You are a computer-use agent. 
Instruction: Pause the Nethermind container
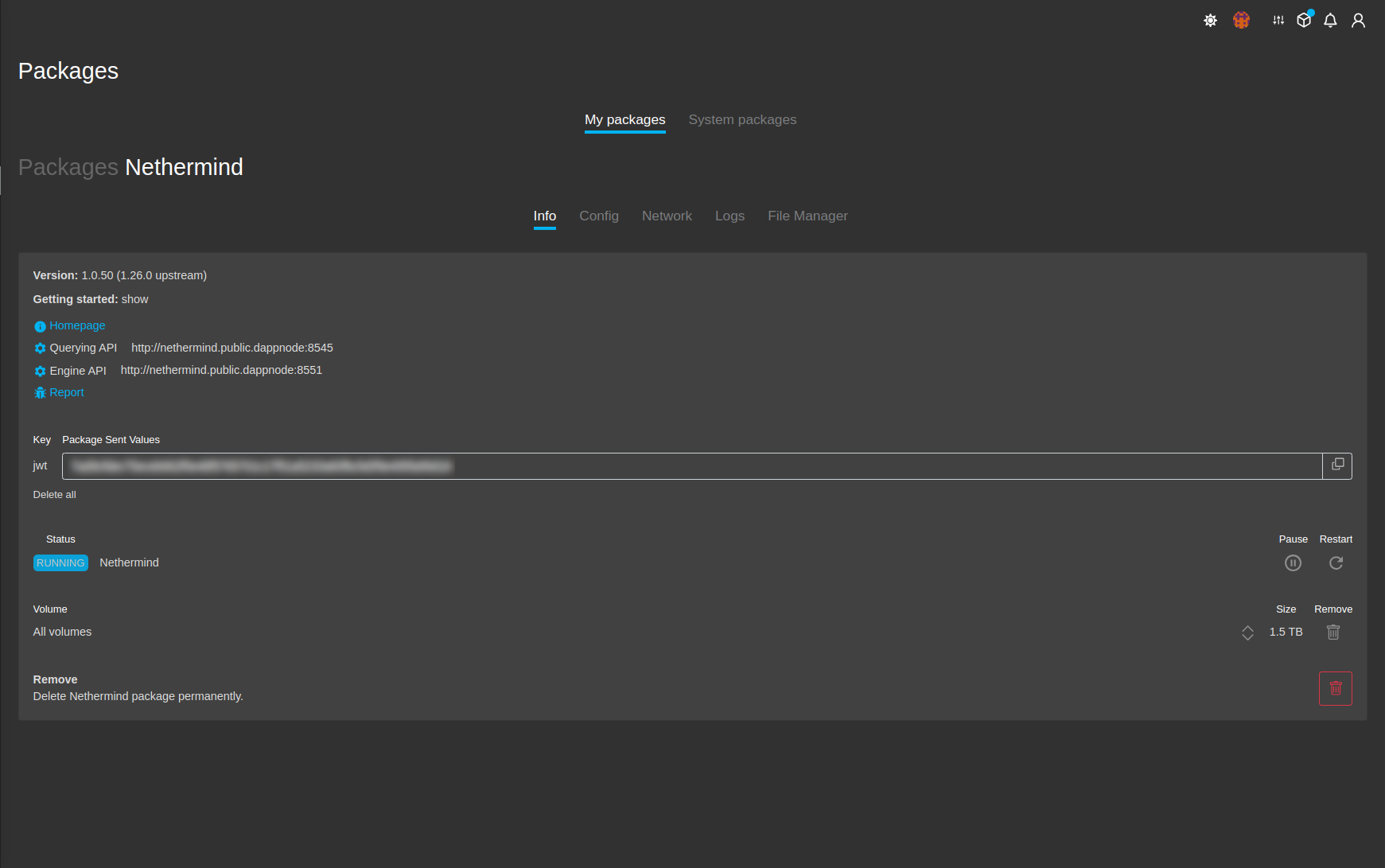[x=1293, y=563]
